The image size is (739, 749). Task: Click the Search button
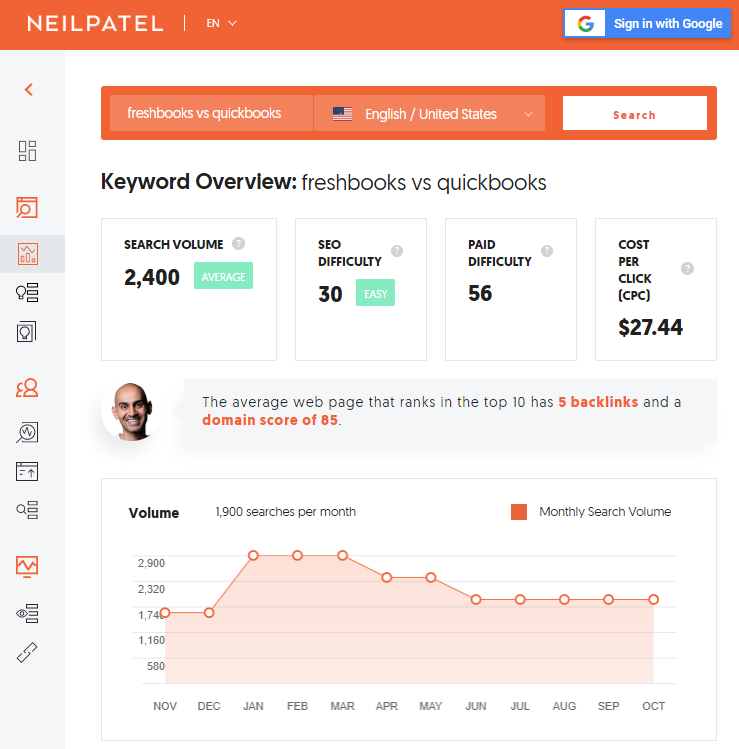pos(635,113)
